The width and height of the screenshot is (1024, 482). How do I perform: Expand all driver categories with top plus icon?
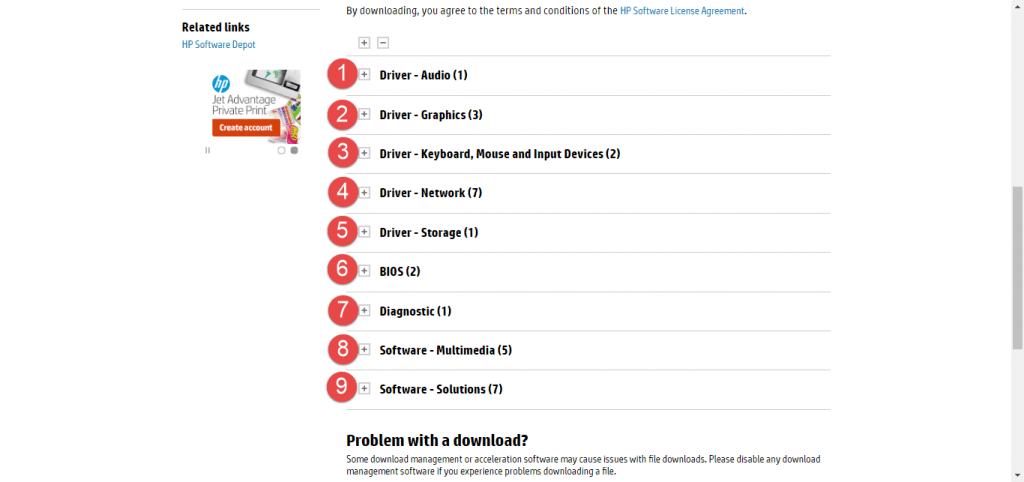pyautogui.click(x=364, y=42)
